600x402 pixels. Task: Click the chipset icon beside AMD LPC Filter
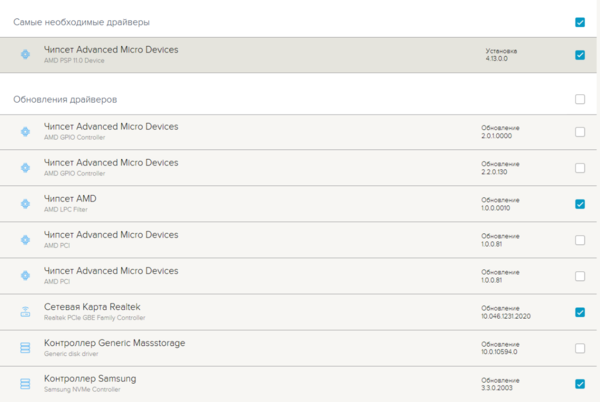26,204
